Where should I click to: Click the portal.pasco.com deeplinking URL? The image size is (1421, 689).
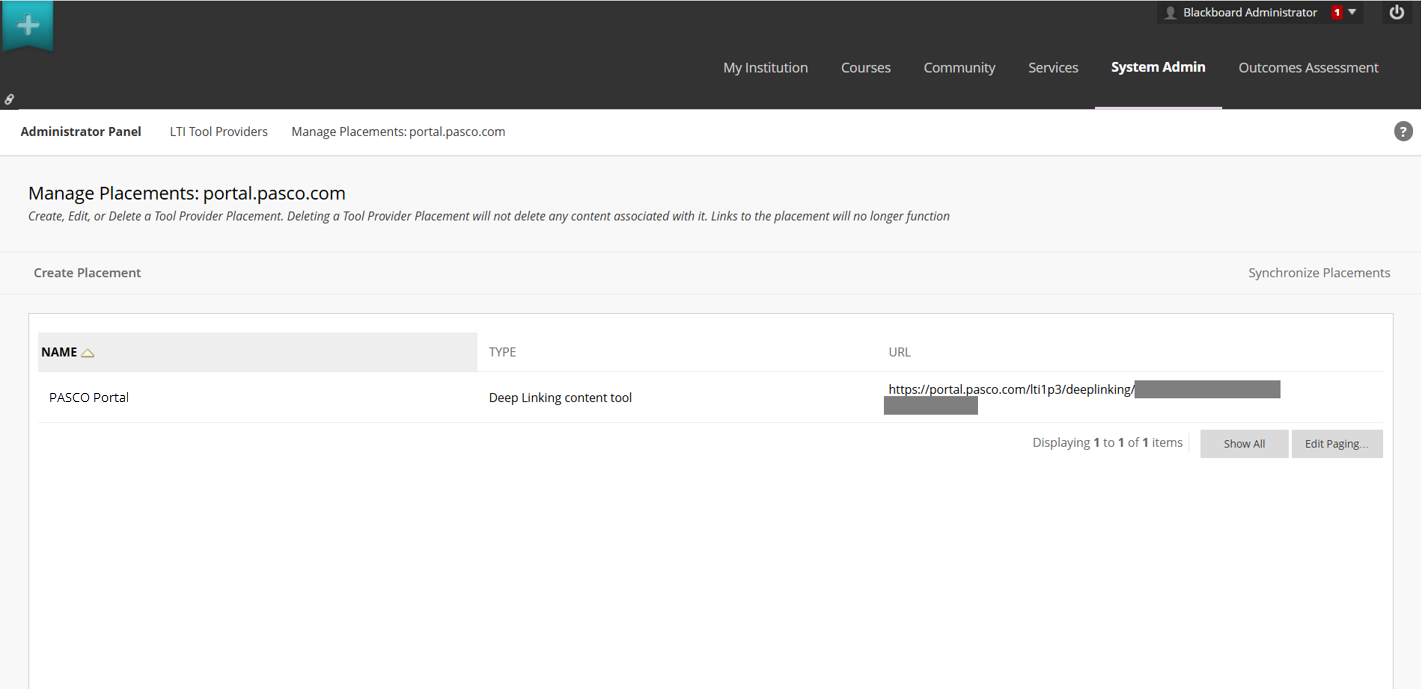pyautogui.click(x=1011, y=390)
